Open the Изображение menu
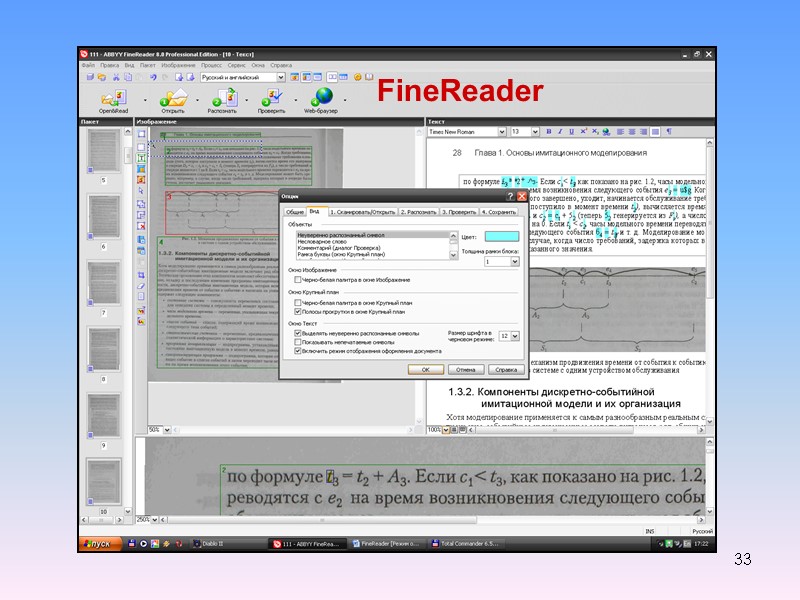 178,65
